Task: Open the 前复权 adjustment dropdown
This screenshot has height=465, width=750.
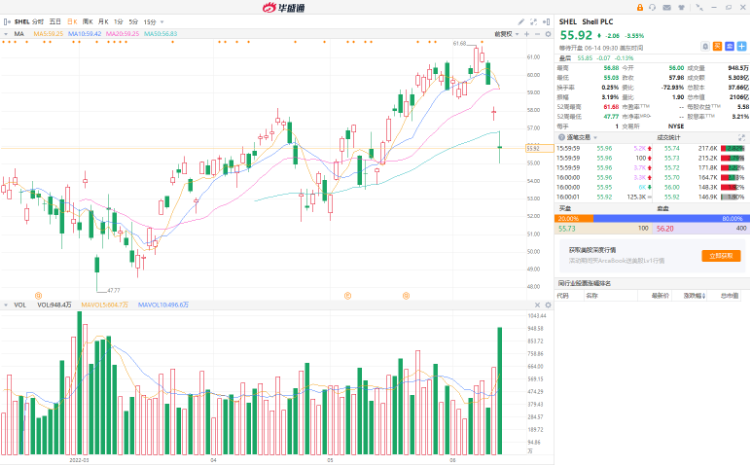Action: pyautogui.click(x=506, y=34)
